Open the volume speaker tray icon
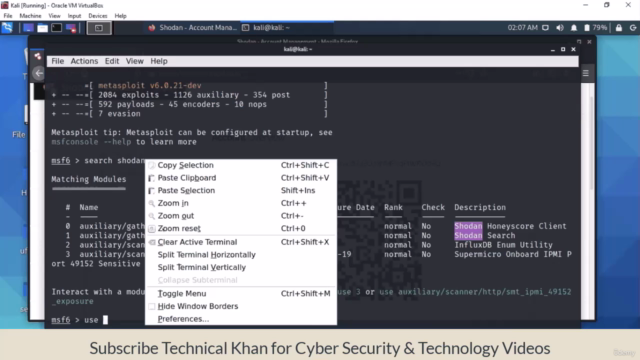 pos(560,28)
